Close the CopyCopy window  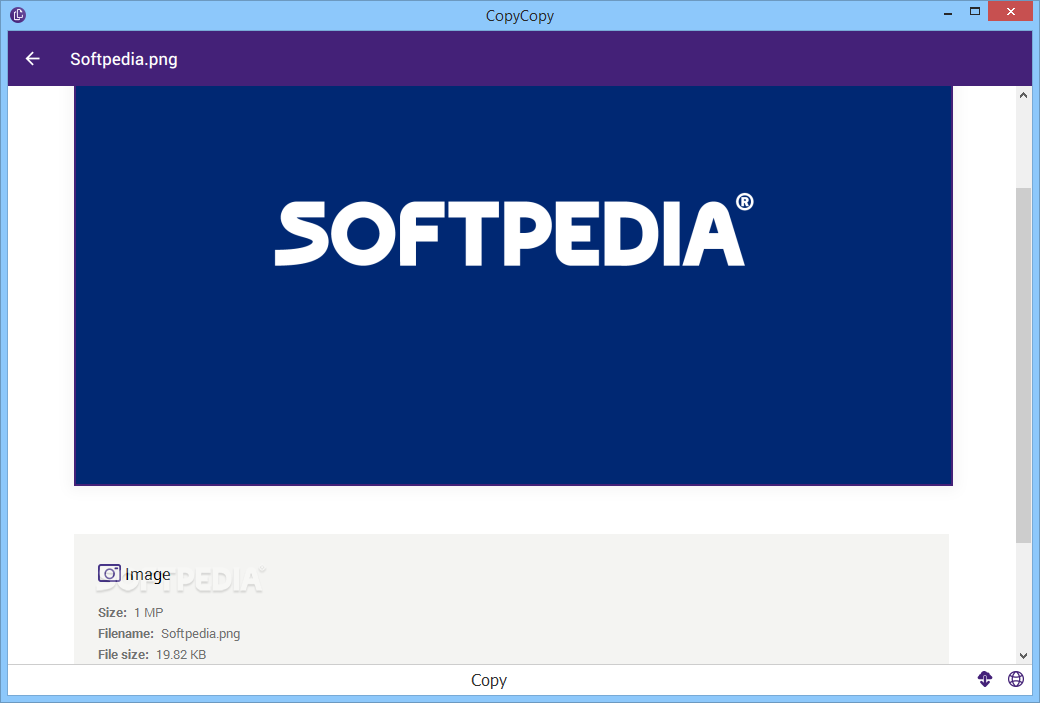(1010, 11)
